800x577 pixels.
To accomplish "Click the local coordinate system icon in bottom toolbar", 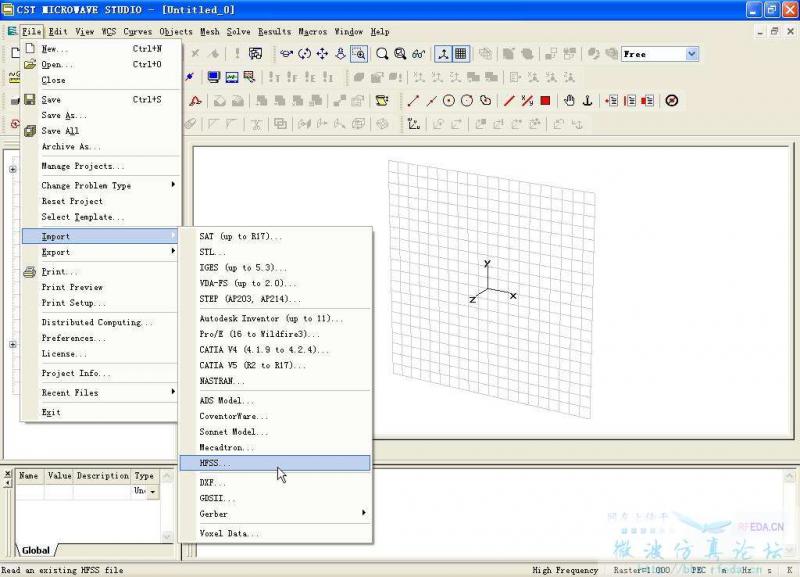I will point(414,124).
